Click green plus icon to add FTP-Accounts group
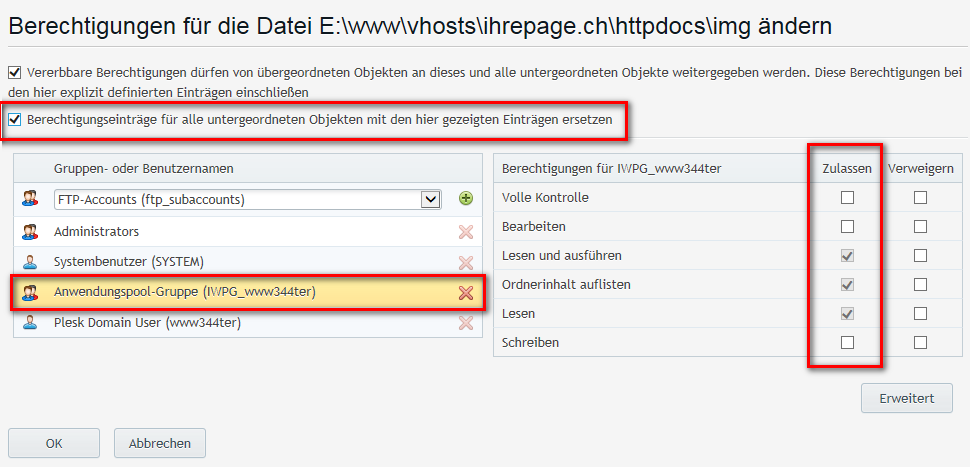The image size is (970, 467). (465, 199)
